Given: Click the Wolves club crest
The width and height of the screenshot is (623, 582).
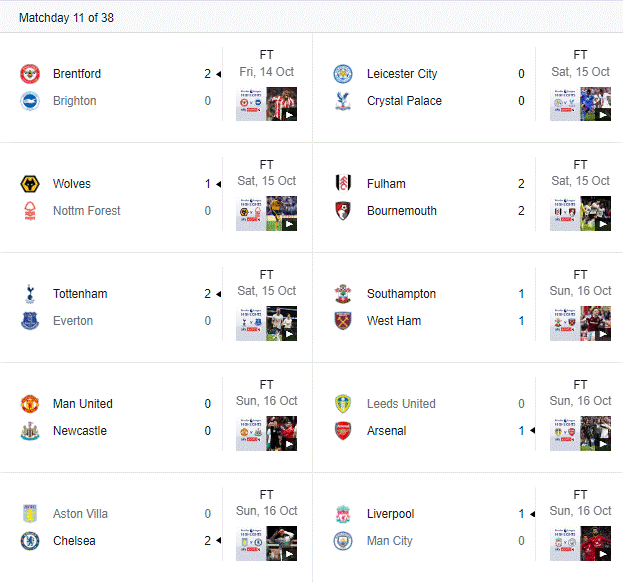Looking at the screenshot, I should (x=30, y=184).
